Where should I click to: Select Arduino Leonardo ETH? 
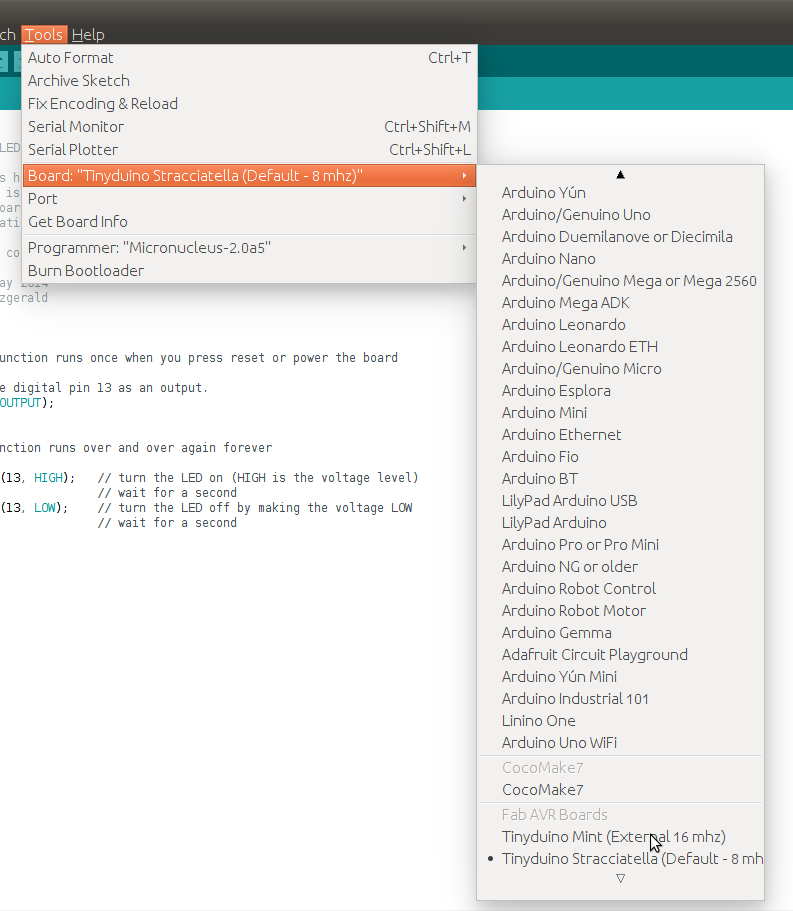[620, 347]
